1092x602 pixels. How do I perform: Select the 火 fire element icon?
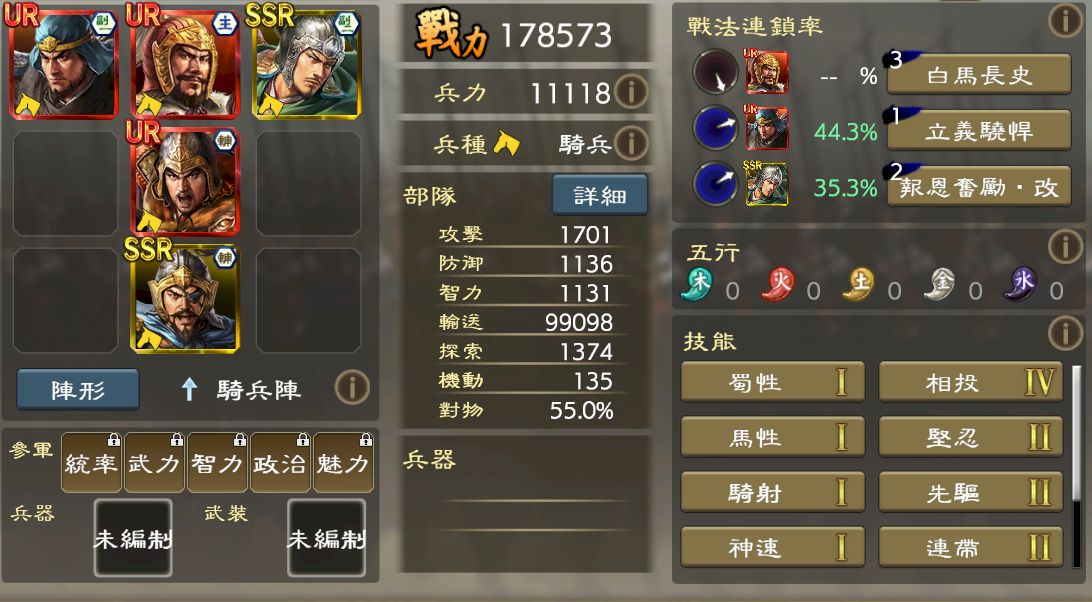pyautogui.click(x=778, y=285)
